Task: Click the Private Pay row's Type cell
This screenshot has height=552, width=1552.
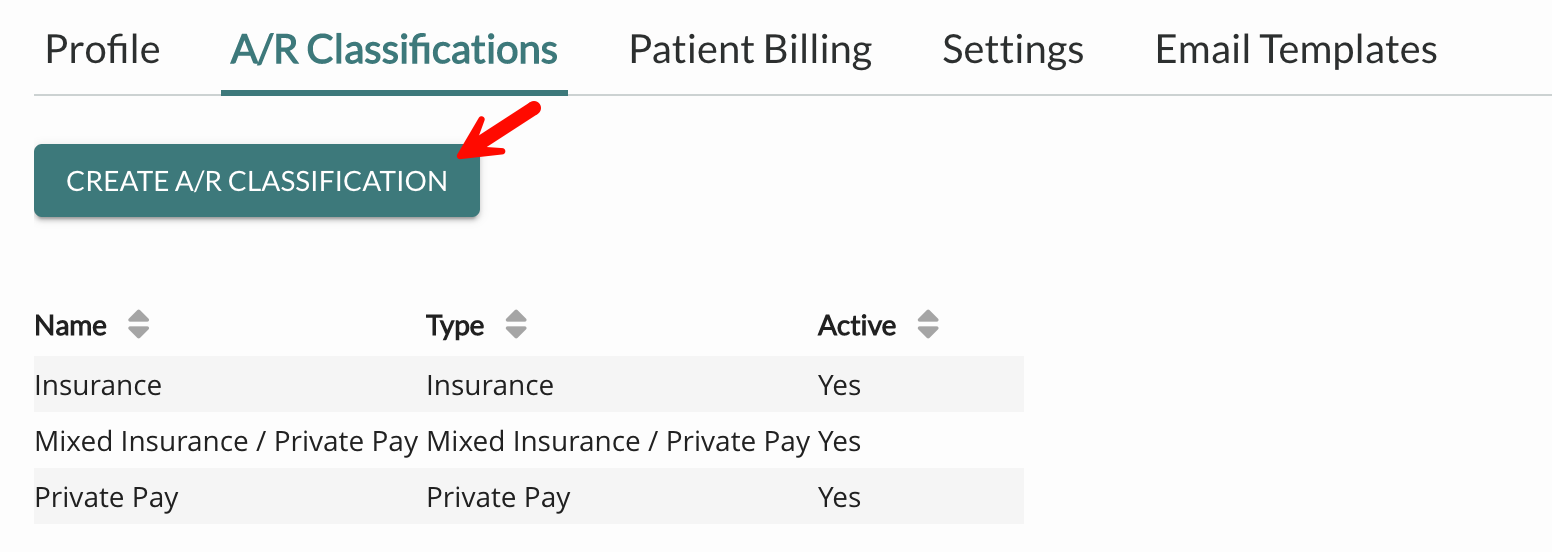Action: (498, 497)
